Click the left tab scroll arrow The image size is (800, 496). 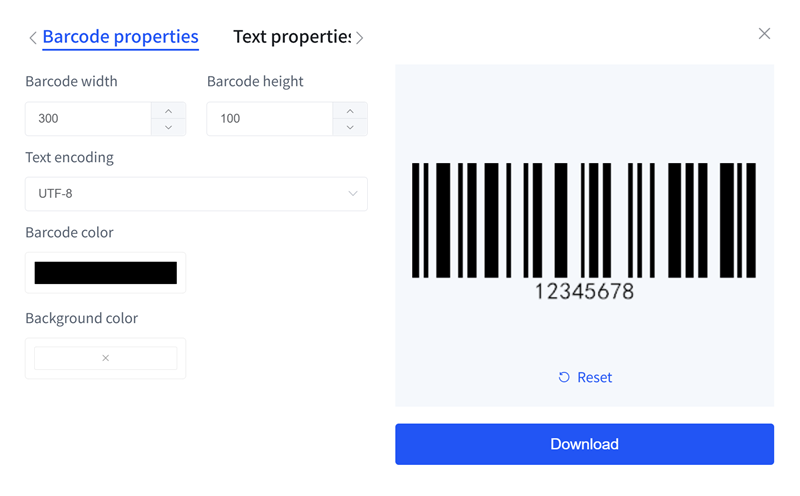click(x=32, y=38)
